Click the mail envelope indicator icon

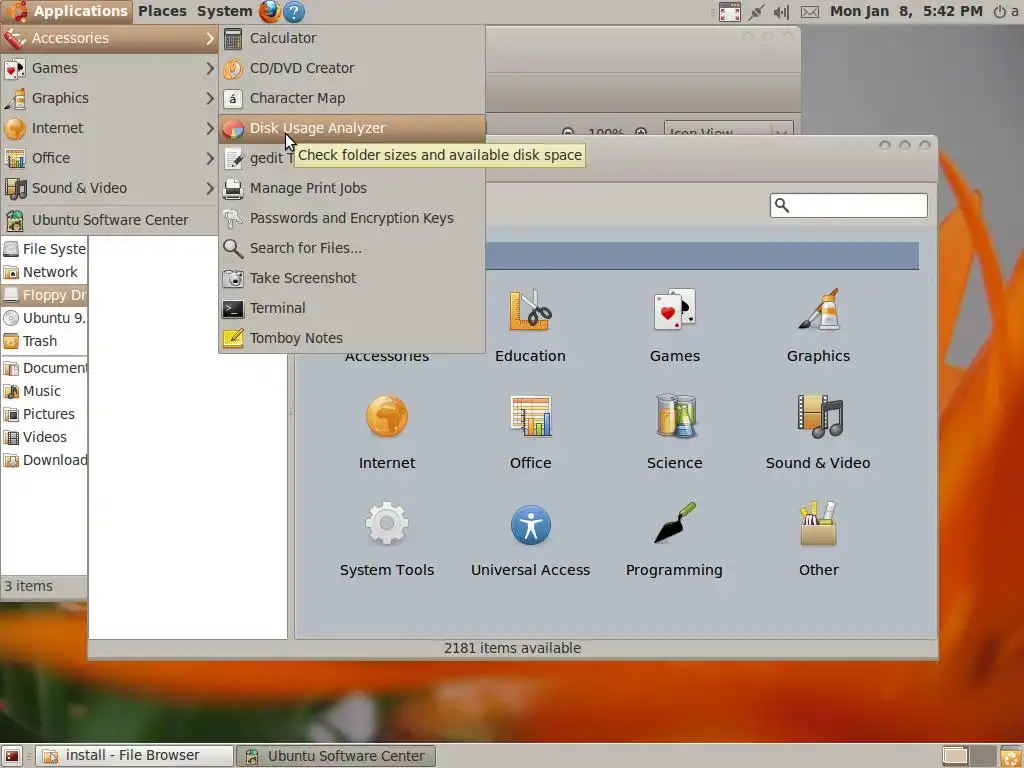pos(810,12)
